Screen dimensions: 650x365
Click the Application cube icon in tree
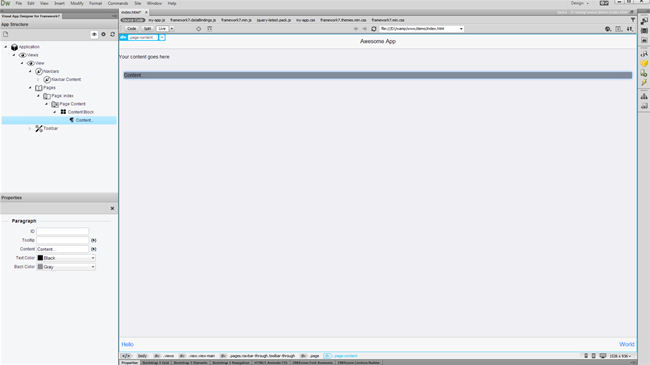tap(15, 47)
